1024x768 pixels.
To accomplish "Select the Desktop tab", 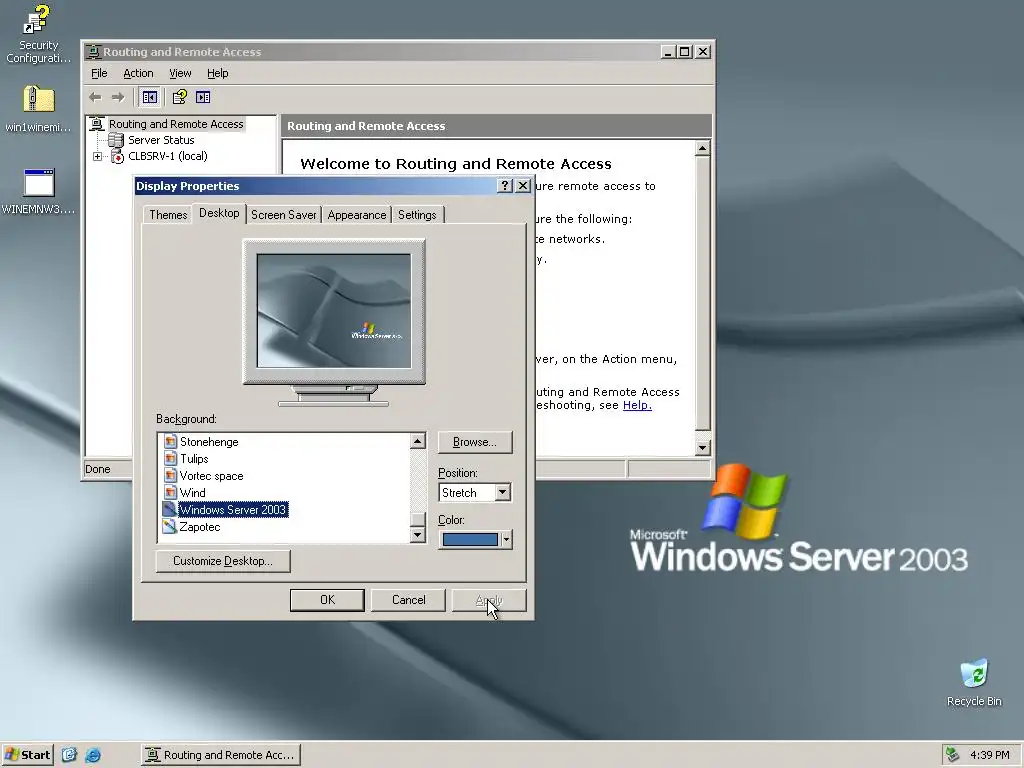I will pos(219,213).
